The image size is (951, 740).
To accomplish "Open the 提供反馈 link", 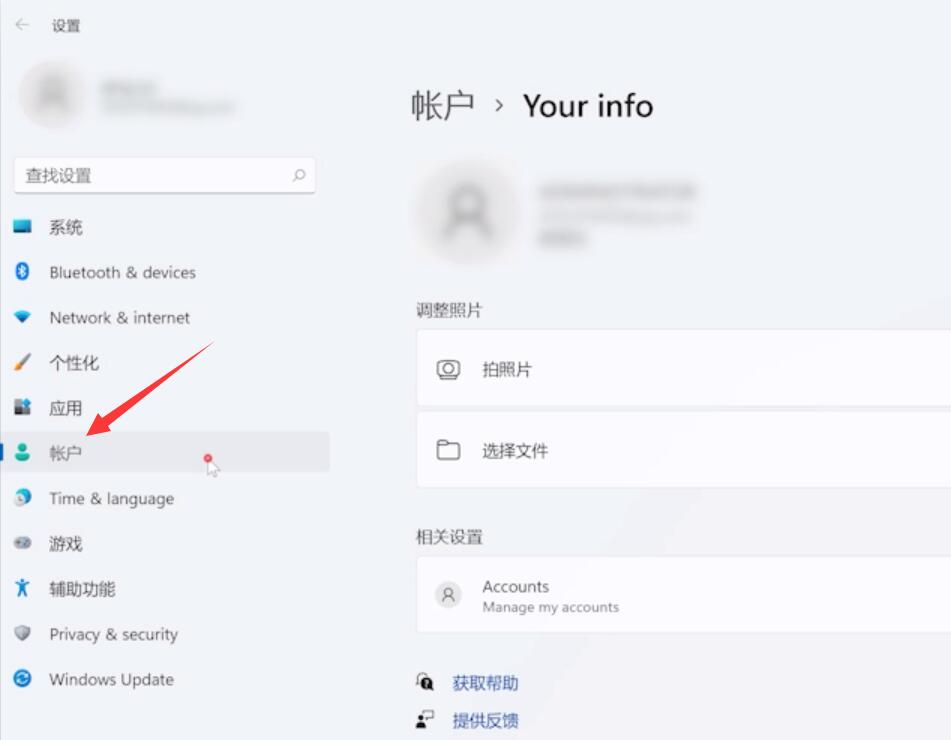I will [x=485, y=721].
